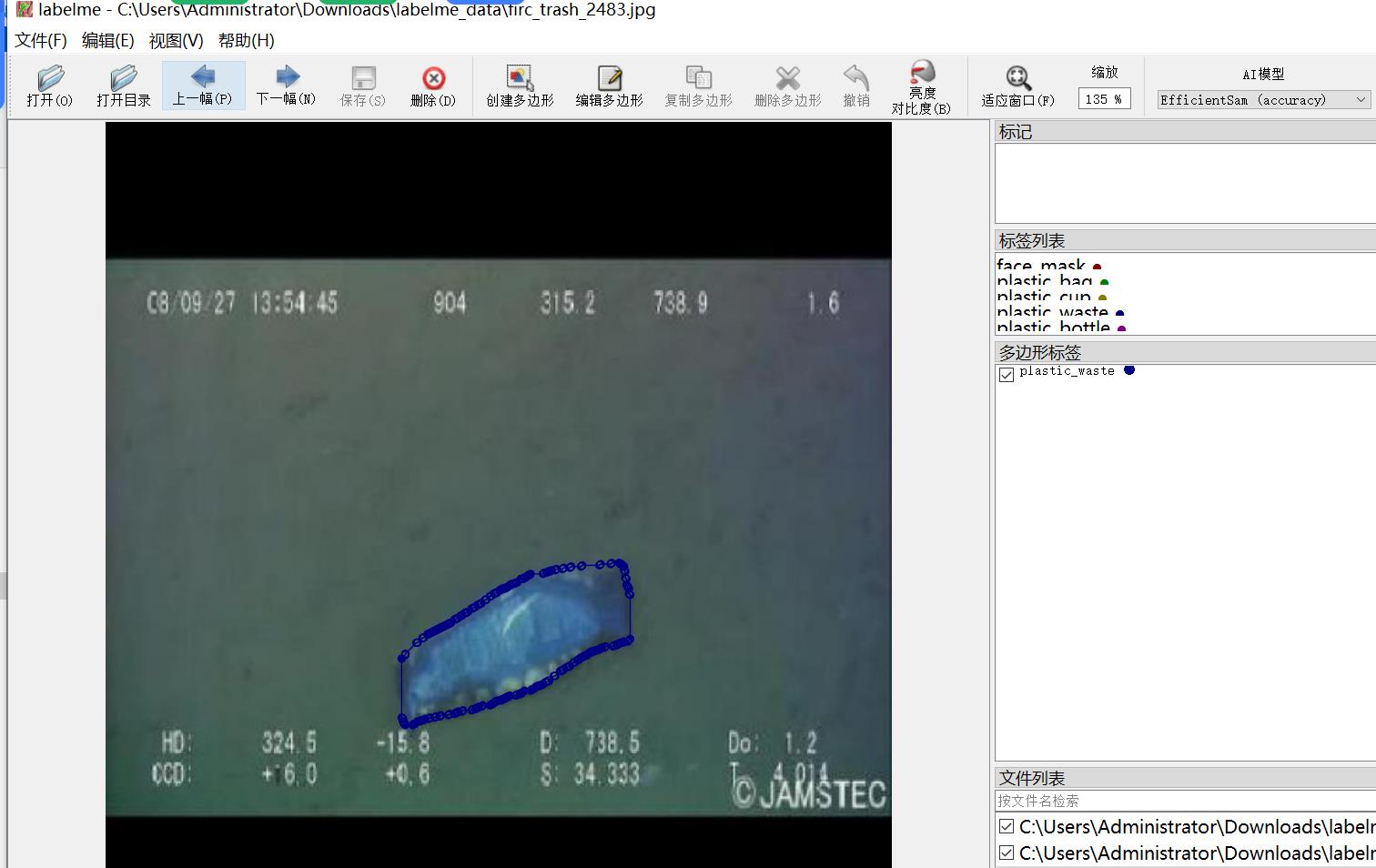The image size is (1376, 868).
Task: Click Copy Polygon (复制多边形) icon
Action: click(698, 86)
